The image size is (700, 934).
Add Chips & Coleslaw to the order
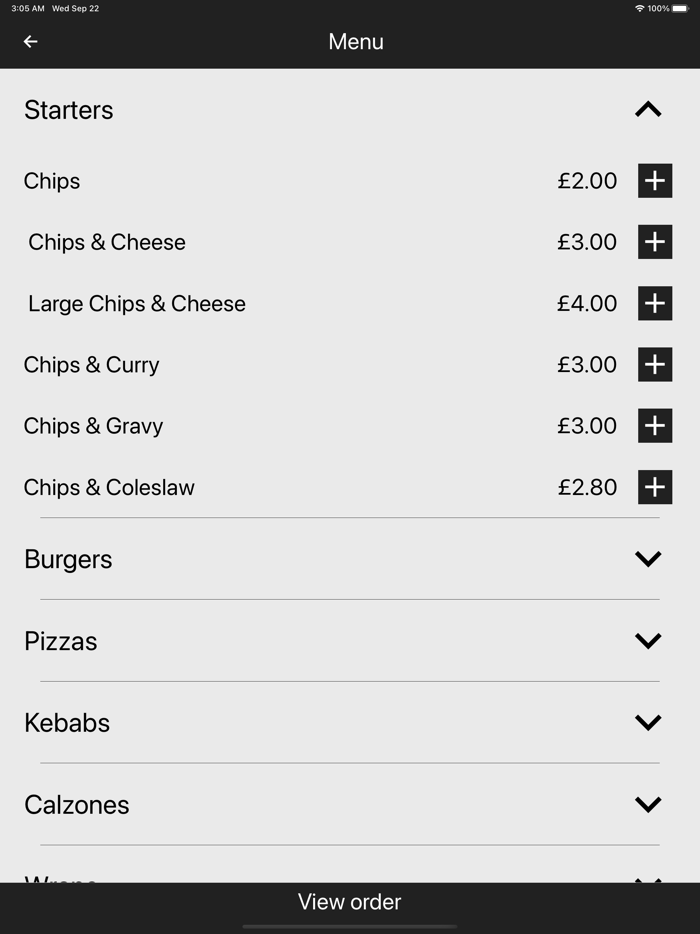point(655,487)
